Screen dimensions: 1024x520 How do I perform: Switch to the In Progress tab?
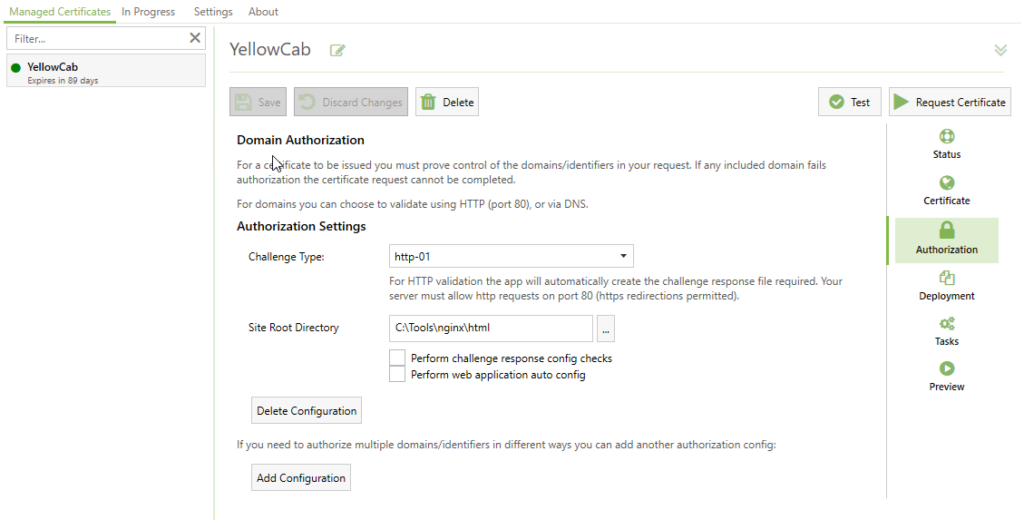[148, 12]
